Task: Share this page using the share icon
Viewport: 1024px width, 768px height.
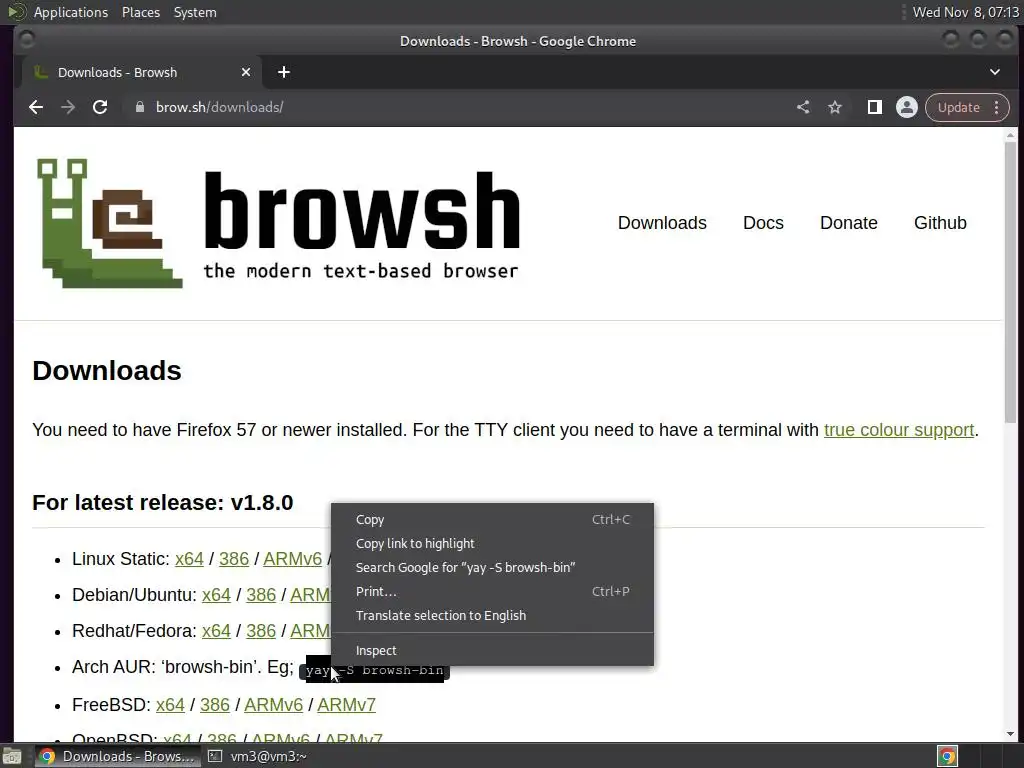Action: pos(803,107)
